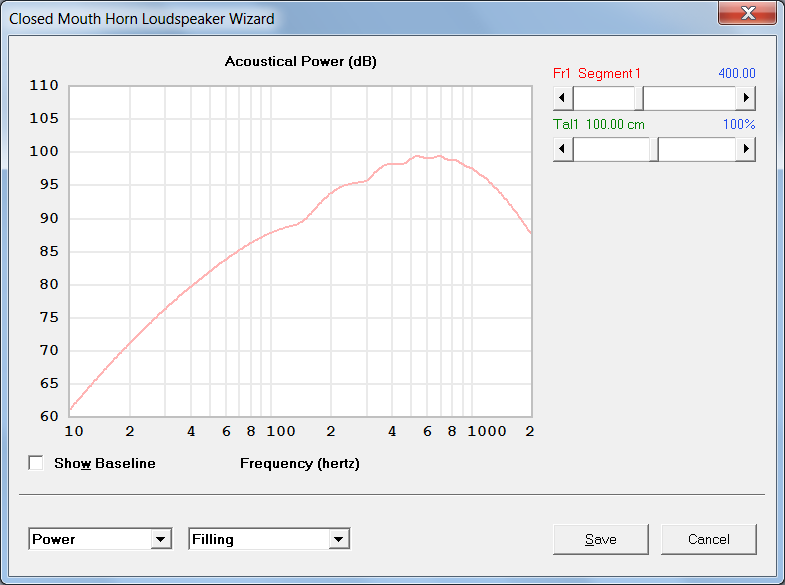Click the right arrow of Tal1 slider
The height and width of the screenshot is (585, 785).
pos(745,149)
